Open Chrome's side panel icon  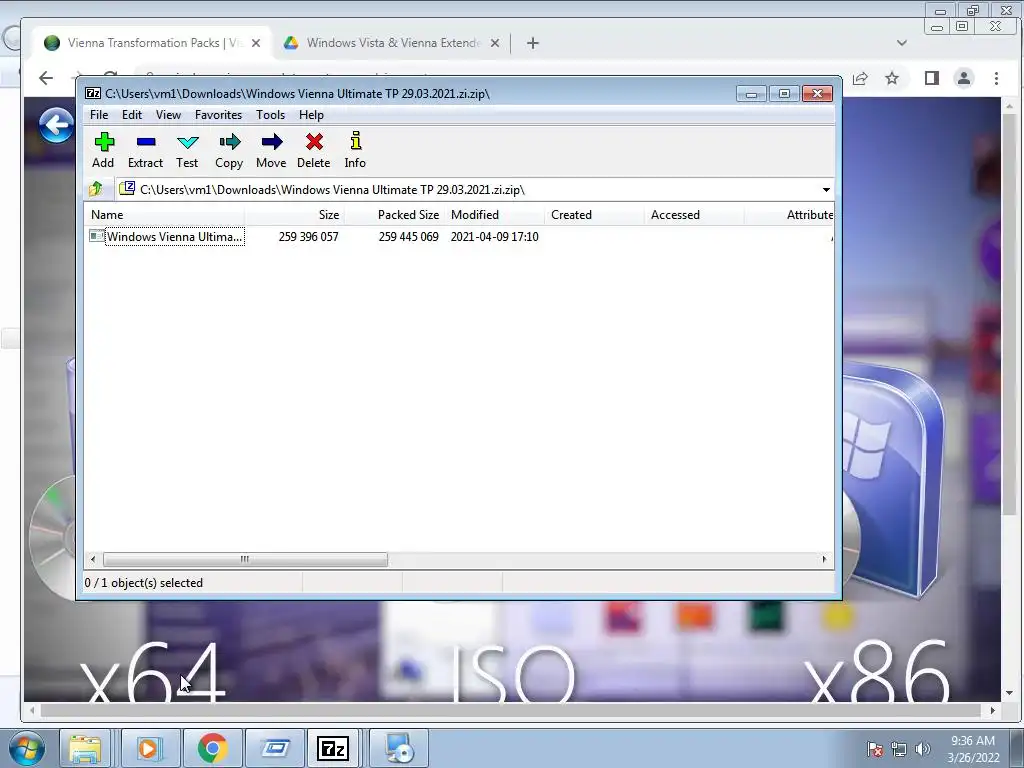[x=932, y=78]
